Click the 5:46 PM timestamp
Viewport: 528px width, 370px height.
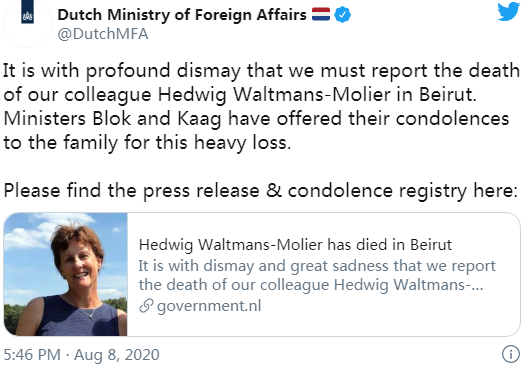[32, 355]
